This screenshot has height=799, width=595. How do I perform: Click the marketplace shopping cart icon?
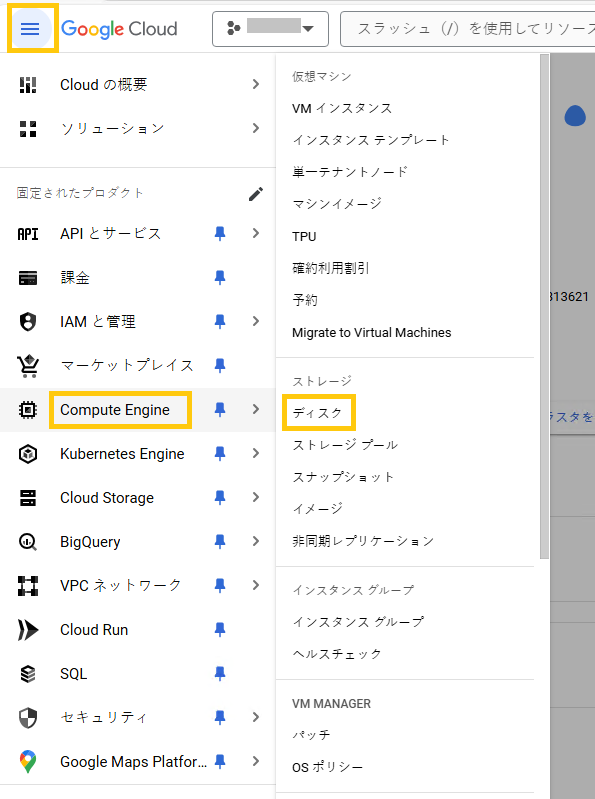pos(28,365)
